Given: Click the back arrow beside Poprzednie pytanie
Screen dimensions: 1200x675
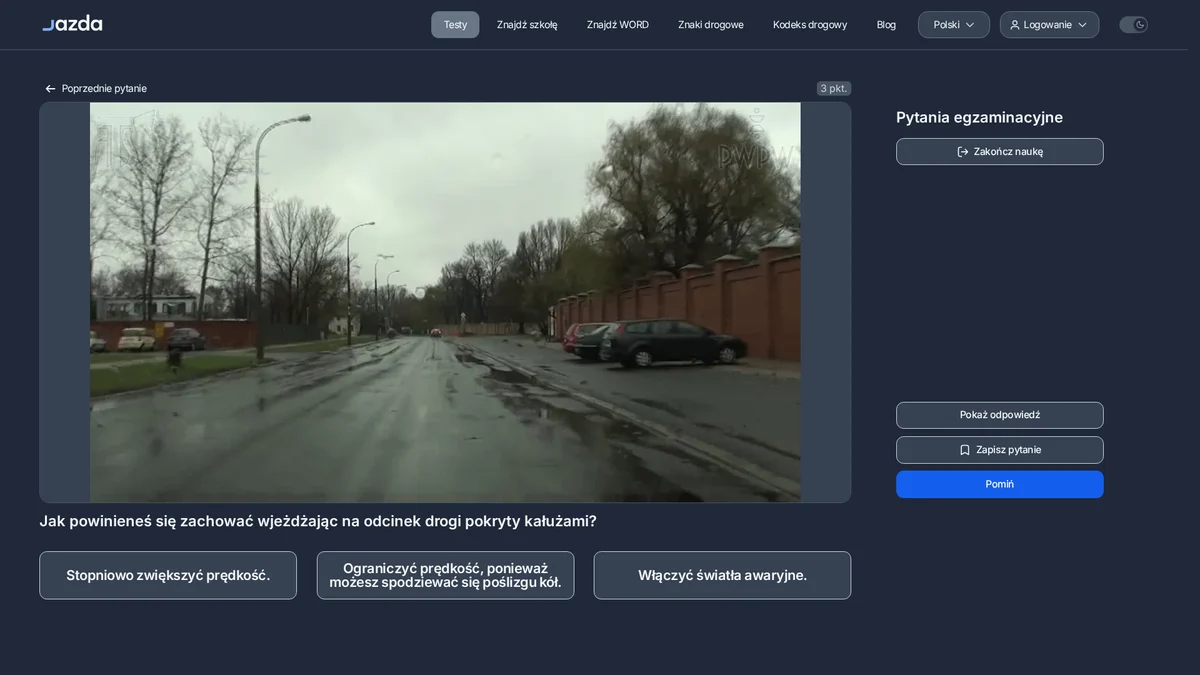Looking at the screenshot, I should point(50,89).
